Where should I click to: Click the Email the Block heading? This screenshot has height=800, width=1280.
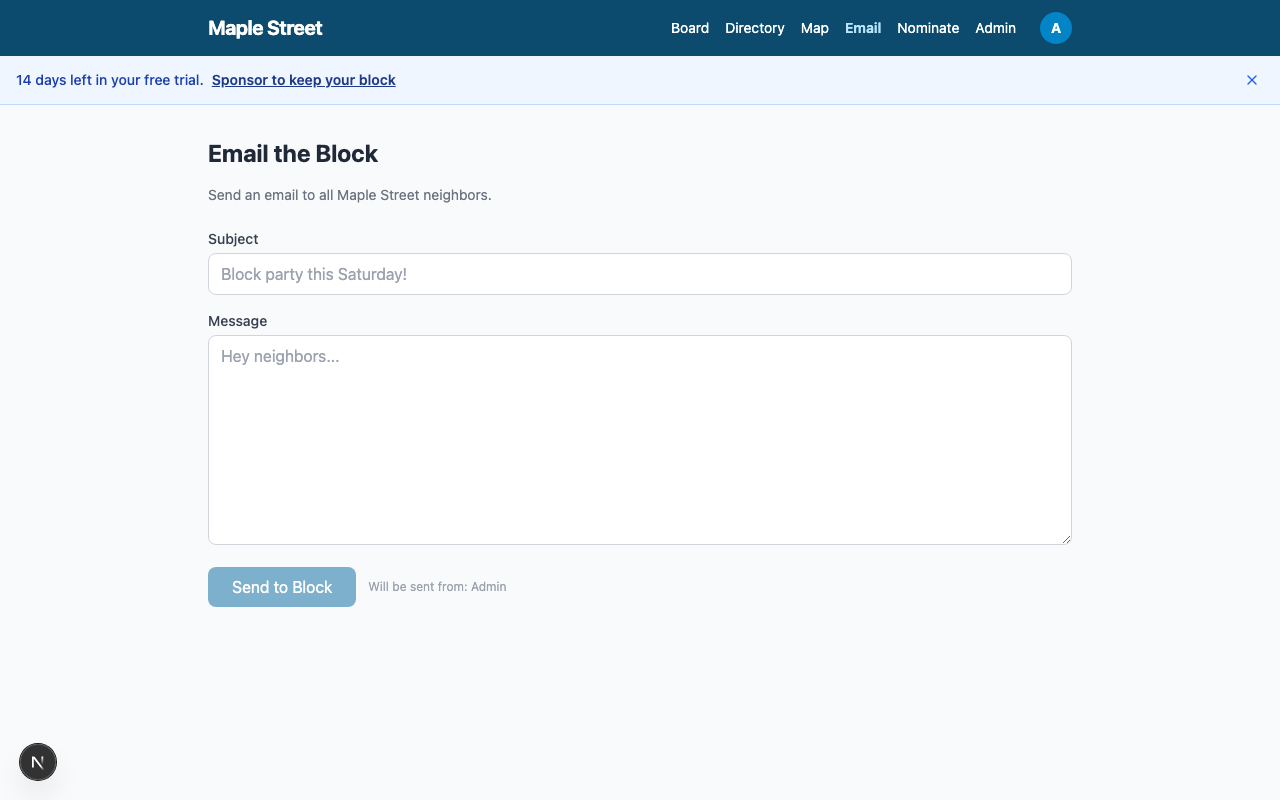pyautogui.click(x=292, y=154)
